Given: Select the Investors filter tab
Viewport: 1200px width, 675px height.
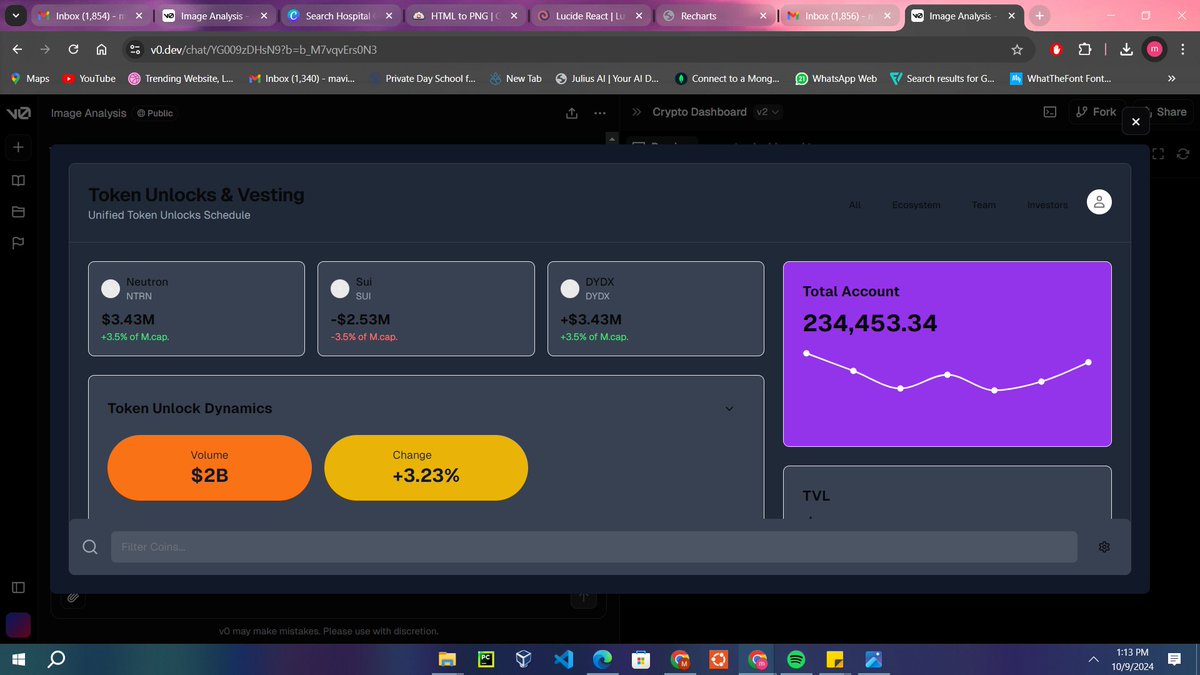Looking at the screenshot, I should pyautogui.click(x=1047, y=205).
